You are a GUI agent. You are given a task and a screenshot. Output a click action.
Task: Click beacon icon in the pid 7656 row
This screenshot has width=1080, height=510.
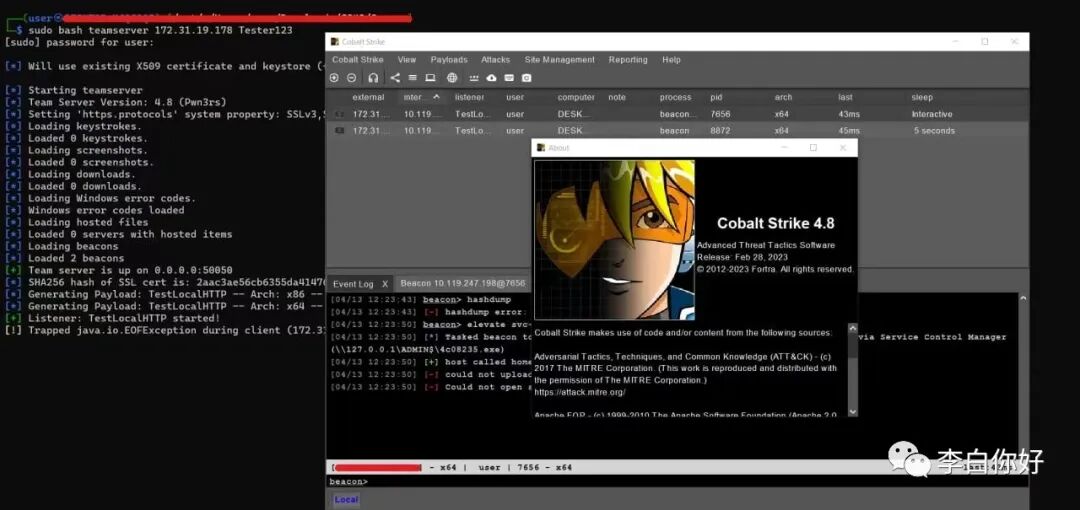click(x=339, y=114)
